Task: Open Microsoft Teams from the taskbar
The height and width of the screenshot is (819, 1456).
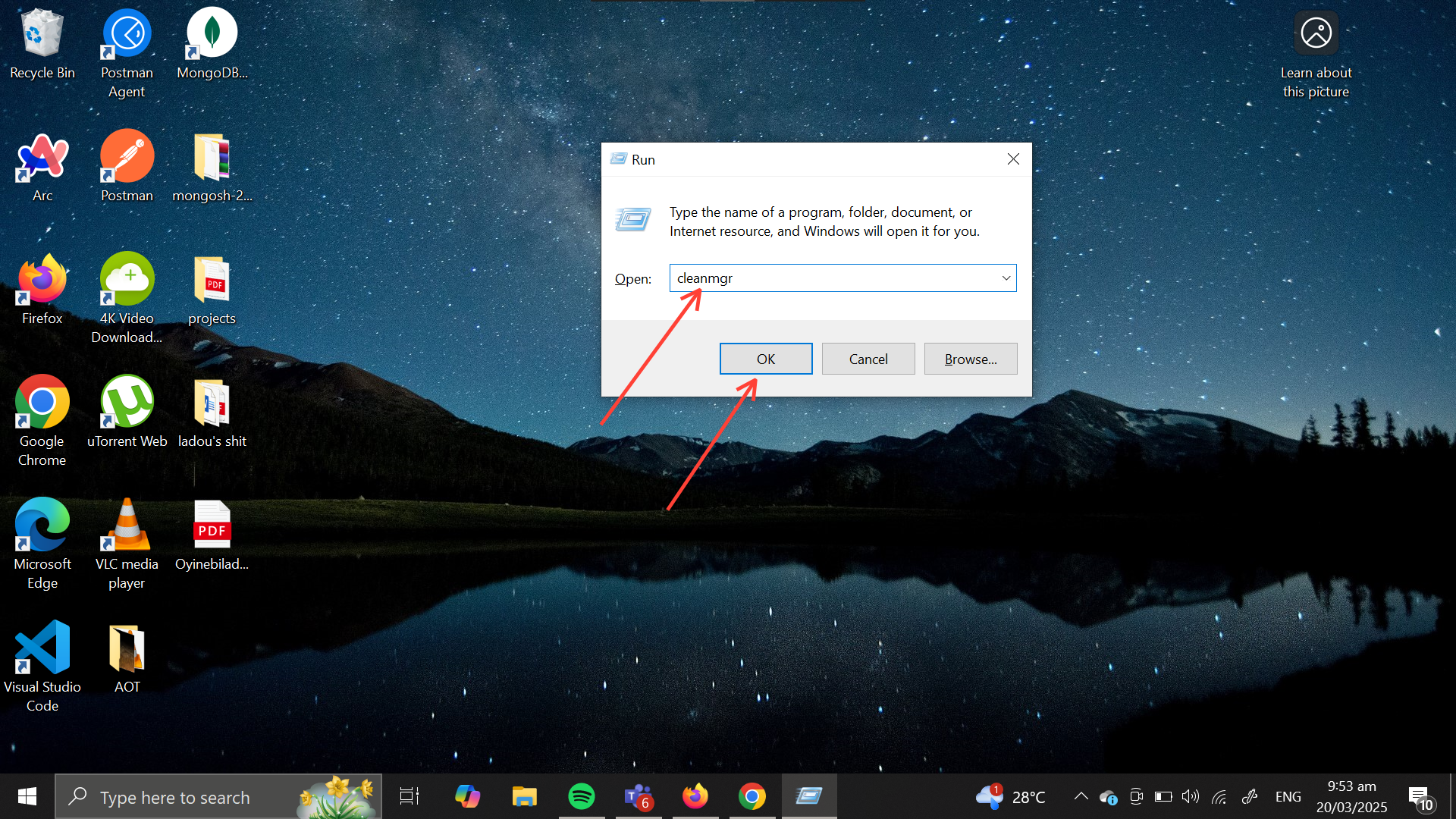Action: tap(638, 796)
